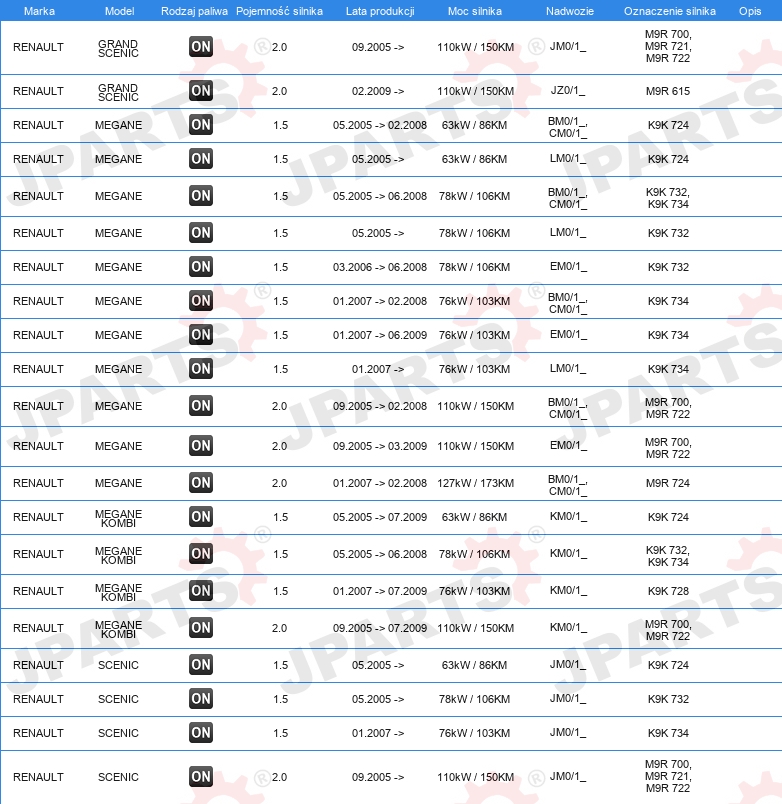The height and width of the screenshot is (804, 782).
Task: Click ON badge in the 01.2007 -> 06.2009 row
Action: click(200, 334)
